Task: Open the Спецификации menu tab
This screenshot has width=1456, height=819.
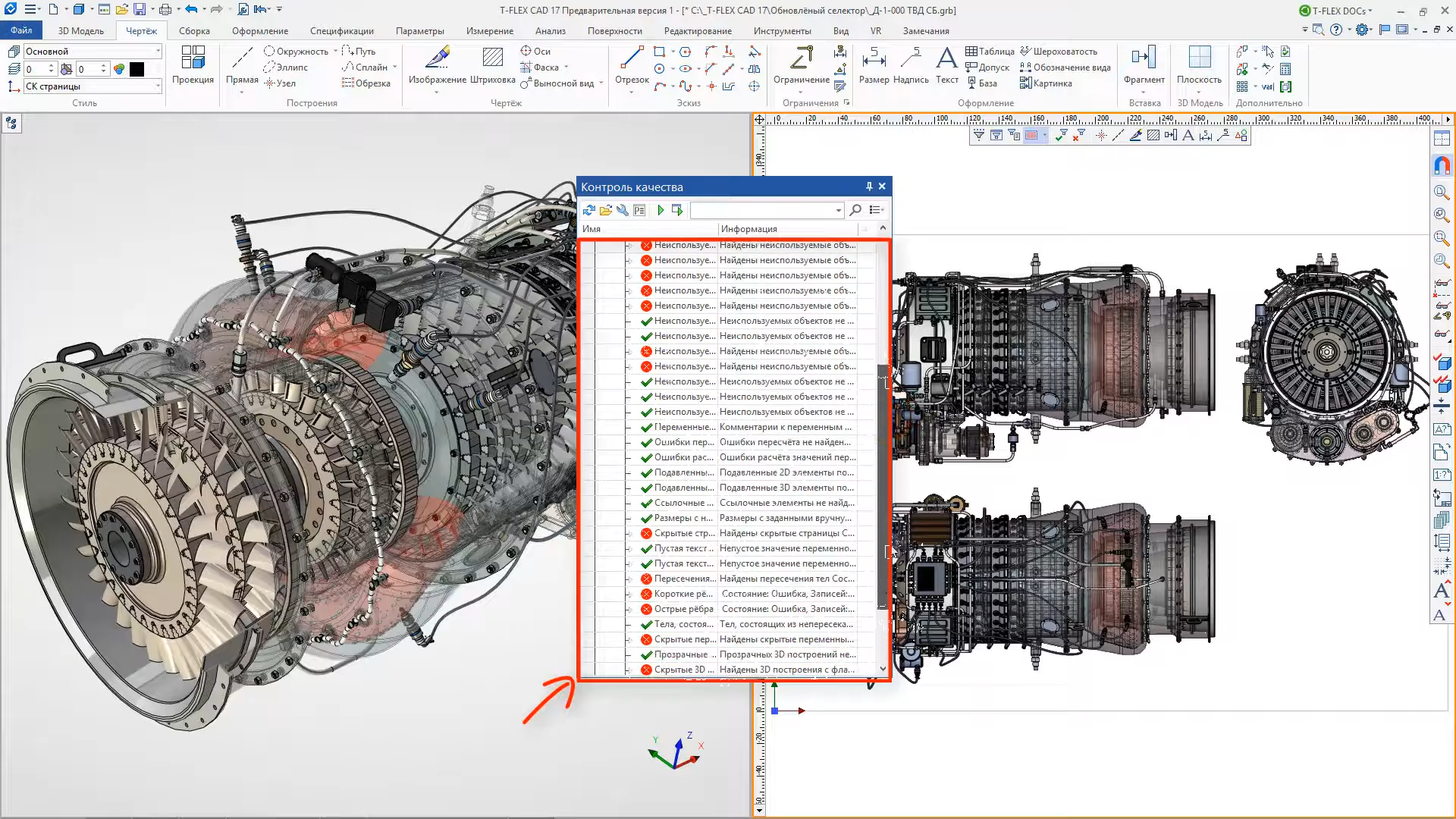Action: tap(342, 30)
